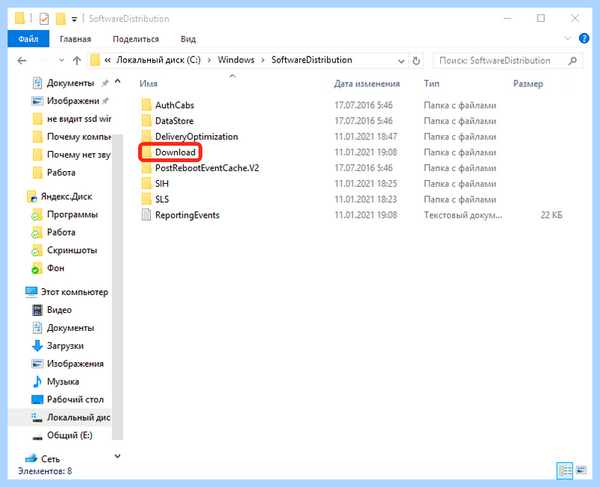600x487 pixels.
Task: Click the magnifier search icon
Action: click(x=573, y=60)
